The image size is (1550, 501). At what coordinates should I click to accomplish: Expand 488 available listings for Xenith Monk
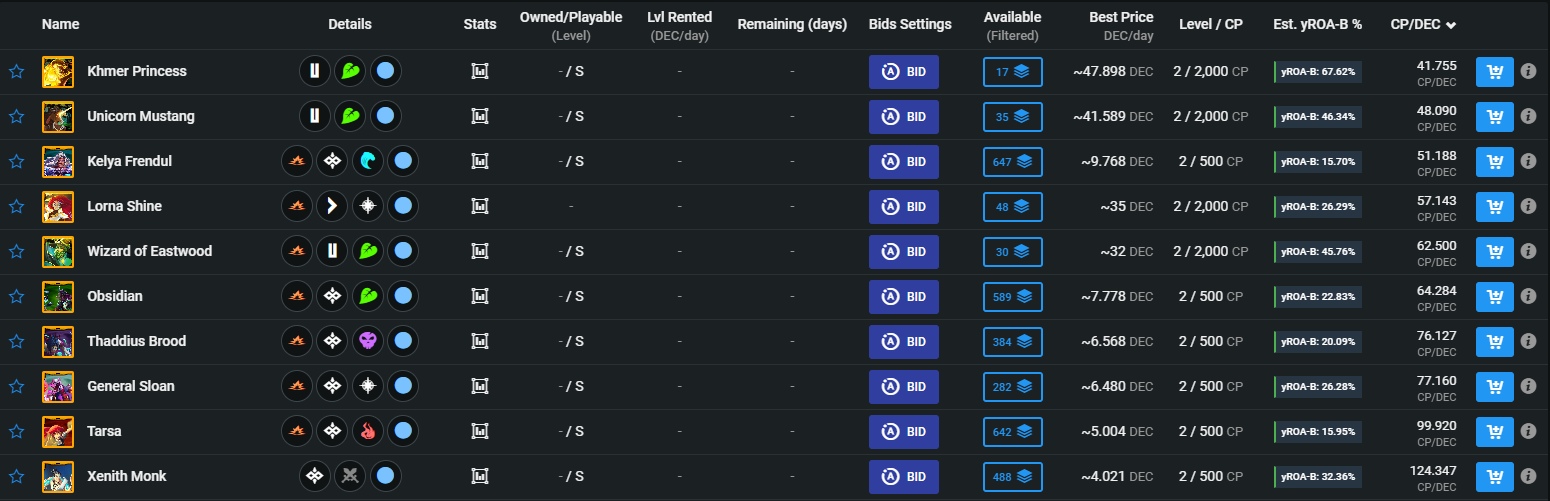[1012, 477]
